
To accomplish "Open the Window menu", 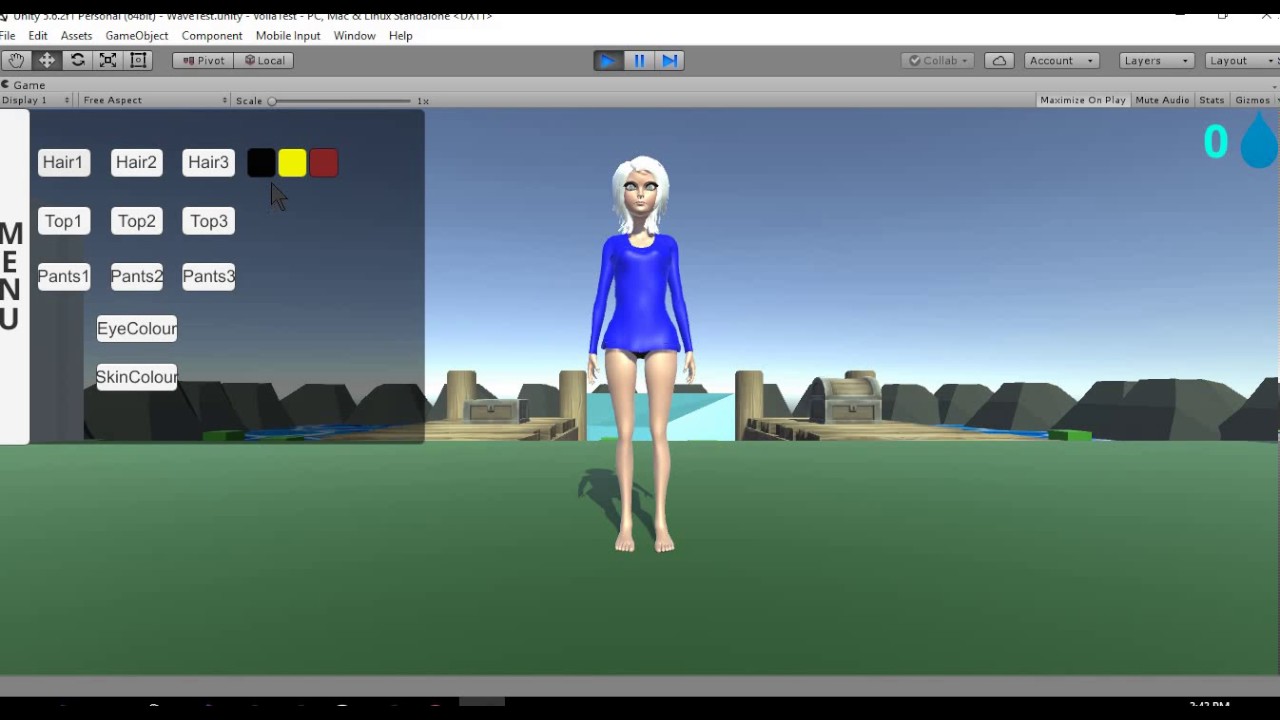I will tap(354, 35).
